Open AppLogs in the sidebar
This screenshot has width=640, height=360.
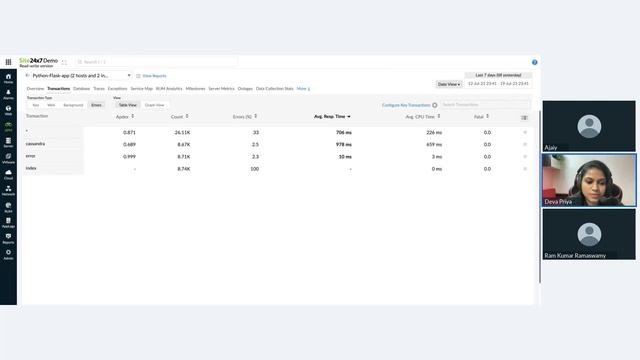pos(8,223)
